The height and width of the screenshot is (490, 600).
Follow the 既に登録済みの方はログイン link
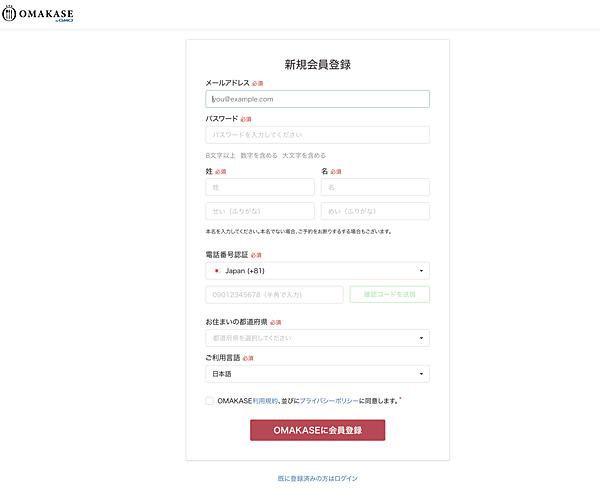pos(318,479)
